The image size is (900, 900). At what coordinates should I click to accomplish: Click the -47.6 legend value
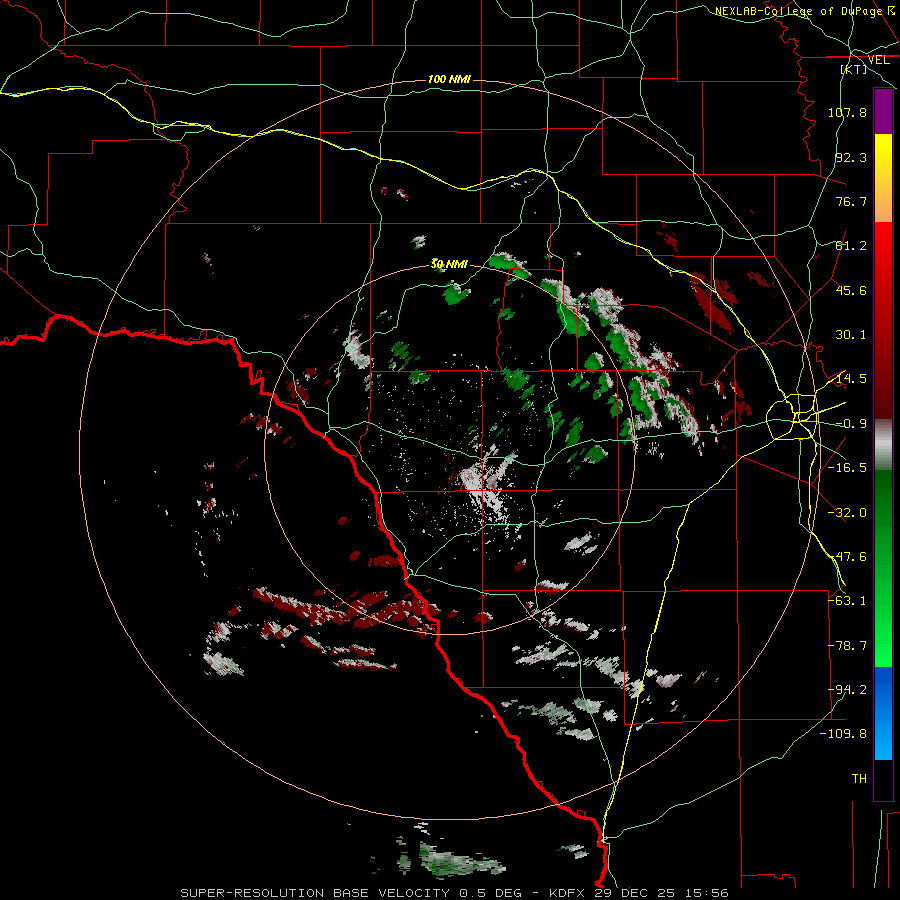847,557
